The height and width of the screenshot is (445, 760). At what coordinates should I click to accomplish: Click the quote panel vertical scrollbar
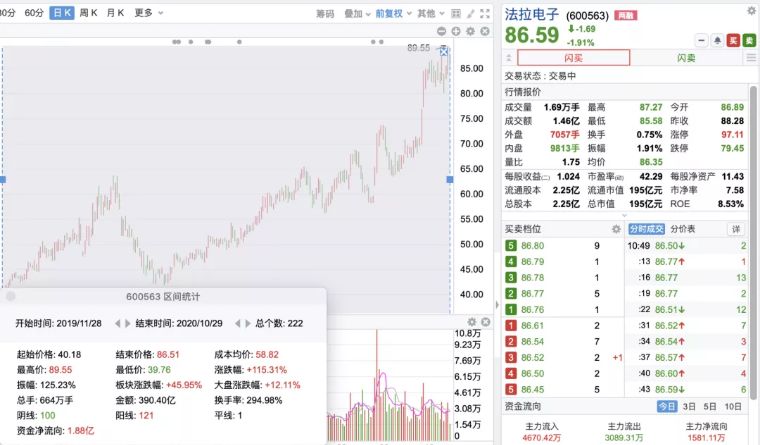(753, 242)
